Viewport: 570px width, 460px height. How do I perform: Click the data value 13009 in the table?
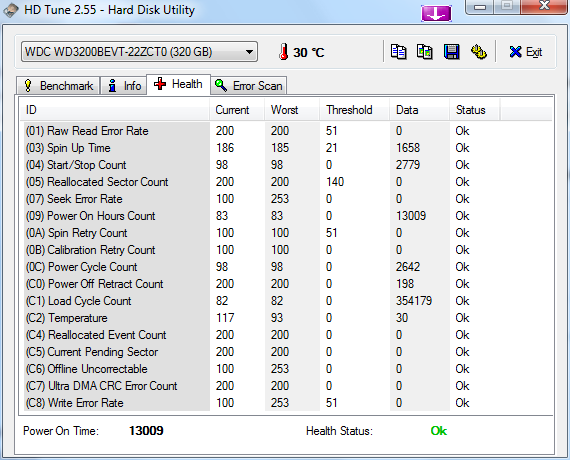coord(411,216)
